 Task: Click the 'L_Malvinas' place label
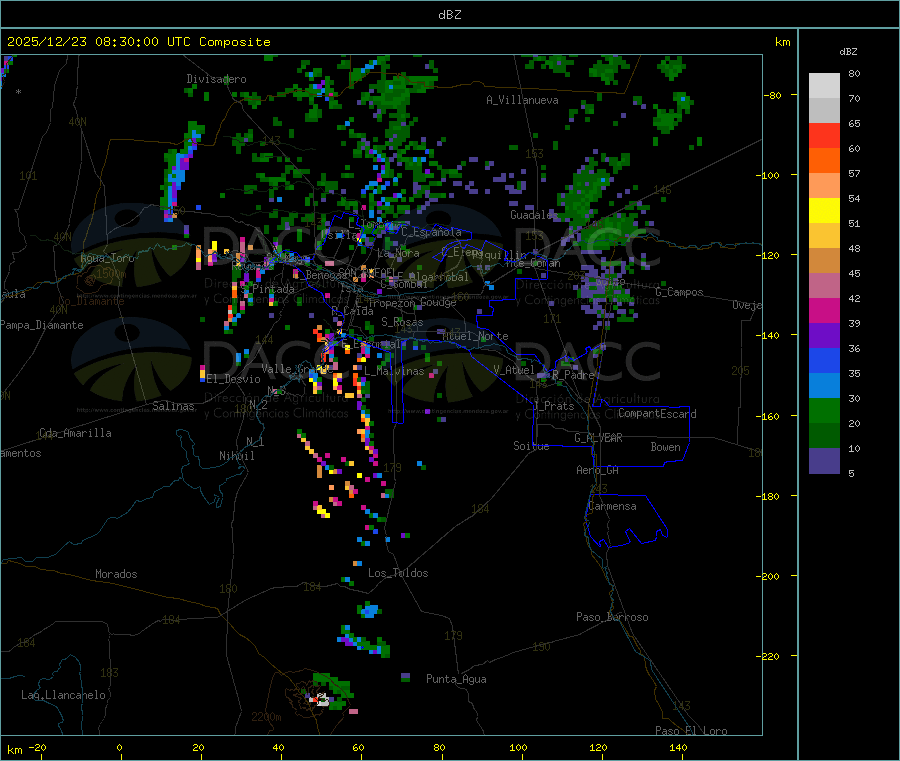[394, 371]
